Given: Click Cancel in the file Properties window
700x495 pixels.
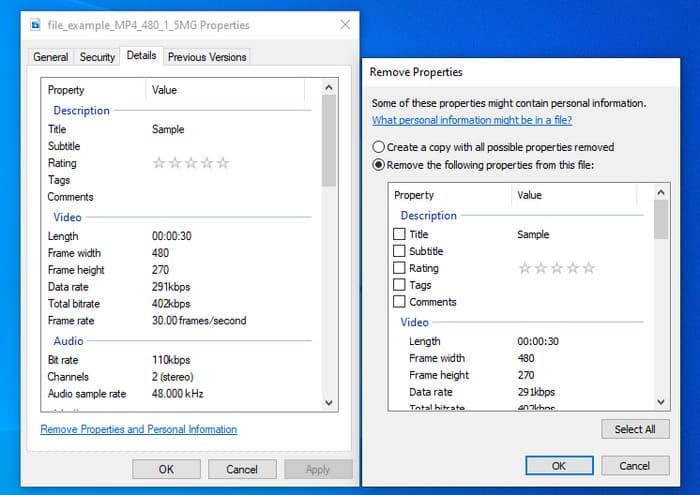Looking at the screenshot, I should click(x=242, y=469).
